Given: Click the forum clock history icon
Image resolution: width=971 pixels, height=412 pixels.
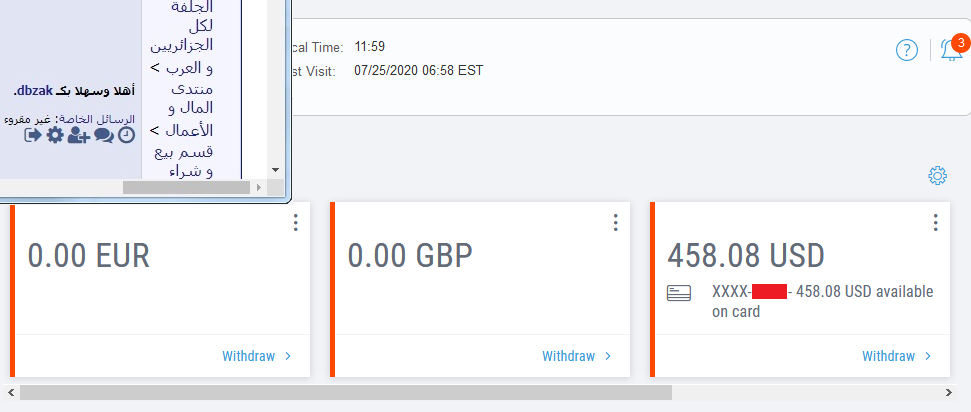Looking at the screenshot, I should pyautogui.click(x=126, y=135).
